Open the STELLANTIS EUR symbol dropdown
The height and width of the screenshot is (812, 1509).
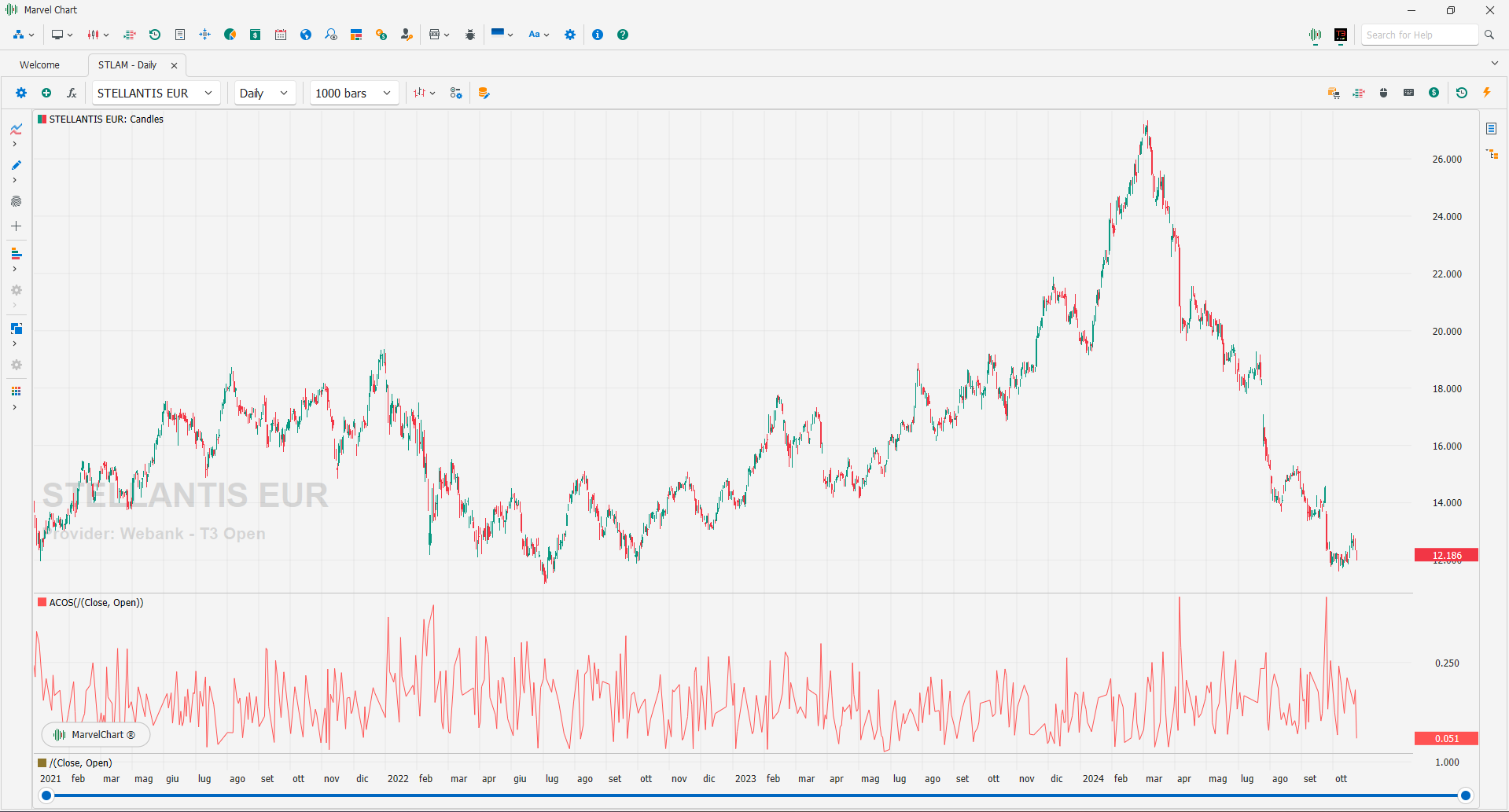[156, 93]
